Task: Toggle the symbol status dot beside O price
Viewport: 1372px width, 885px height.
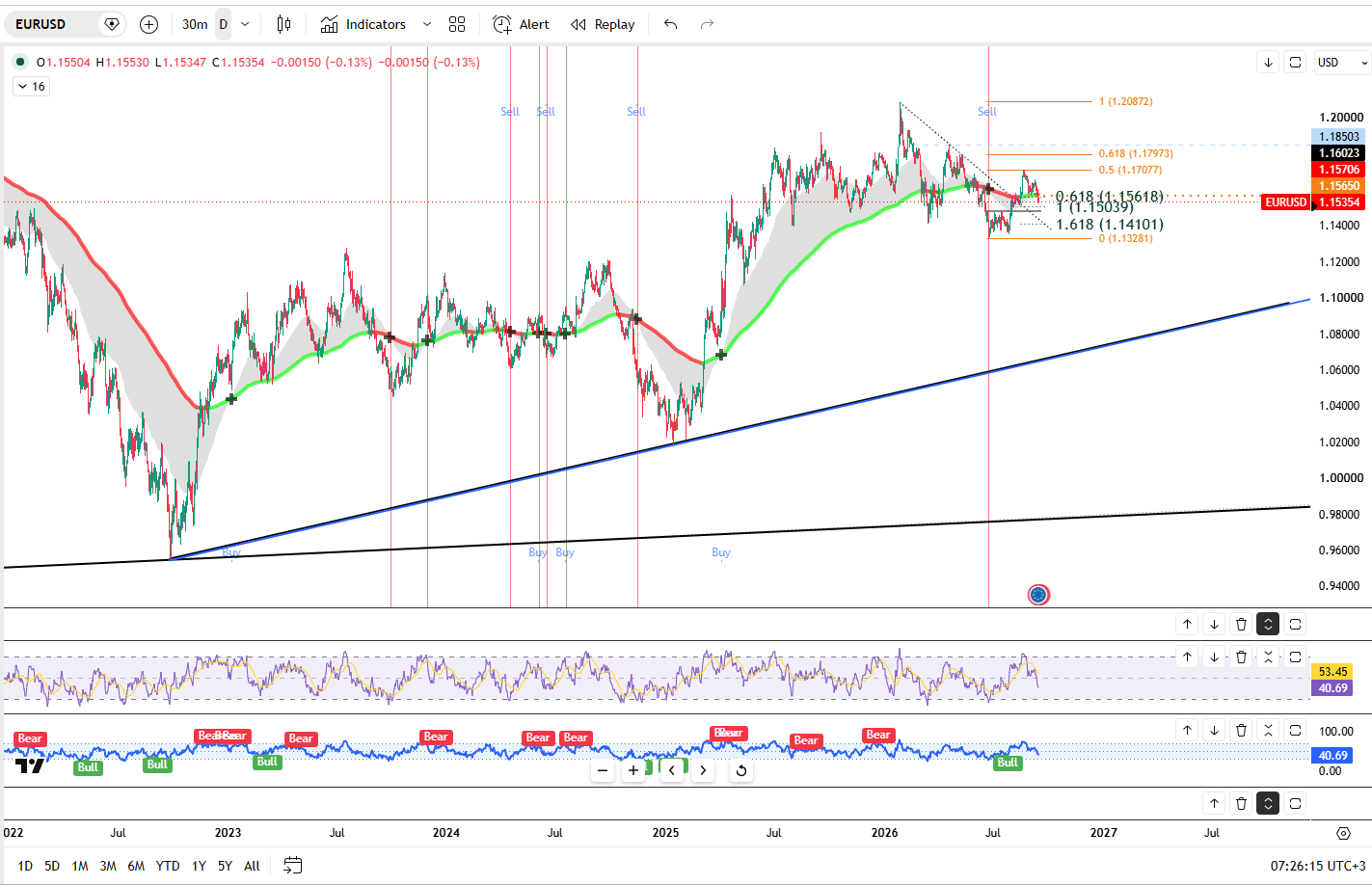Action: tap(20, 62)
